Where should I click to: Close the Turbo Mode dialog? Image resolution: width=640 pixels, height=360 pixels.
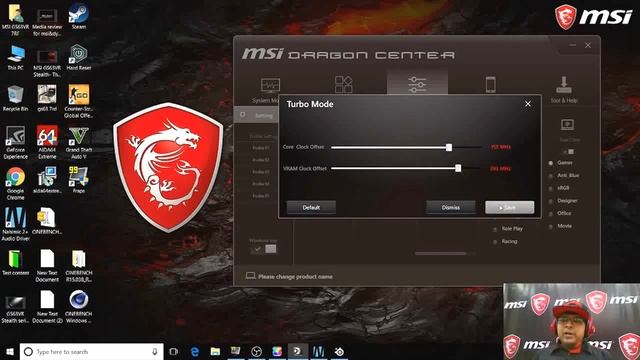tap(528, 104)
